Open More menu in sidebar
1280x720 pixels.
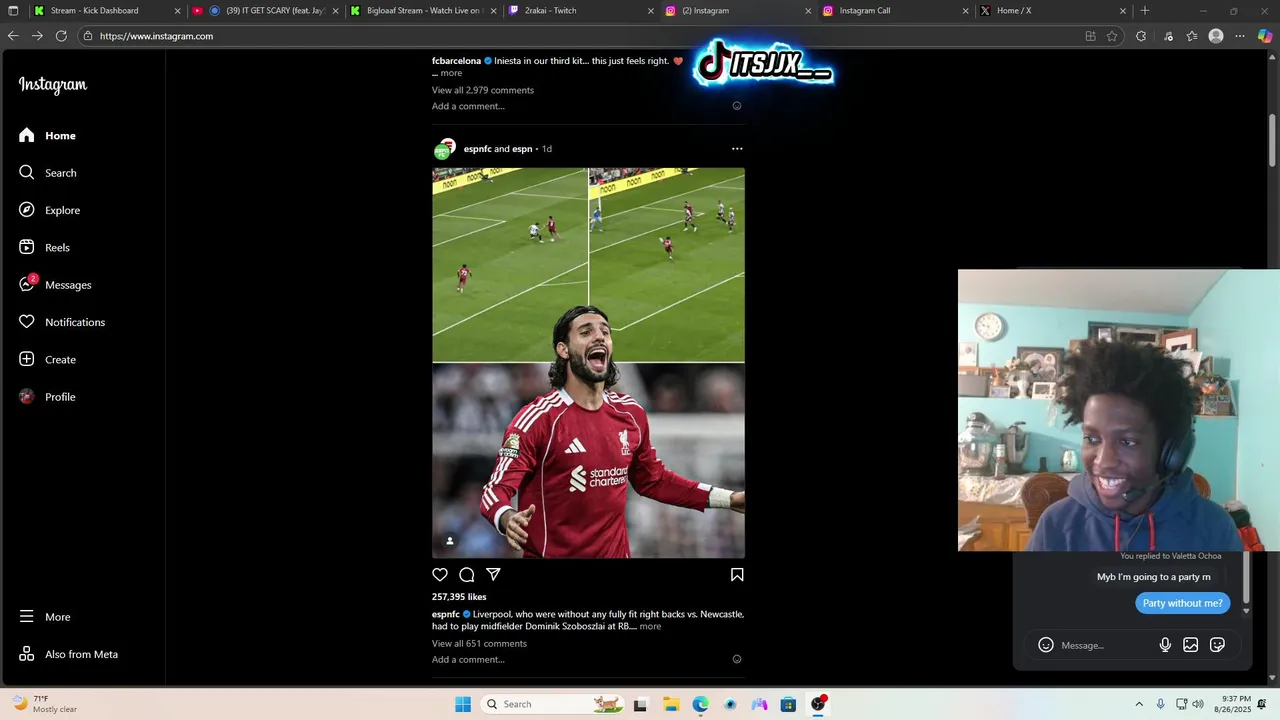(45, 617)
